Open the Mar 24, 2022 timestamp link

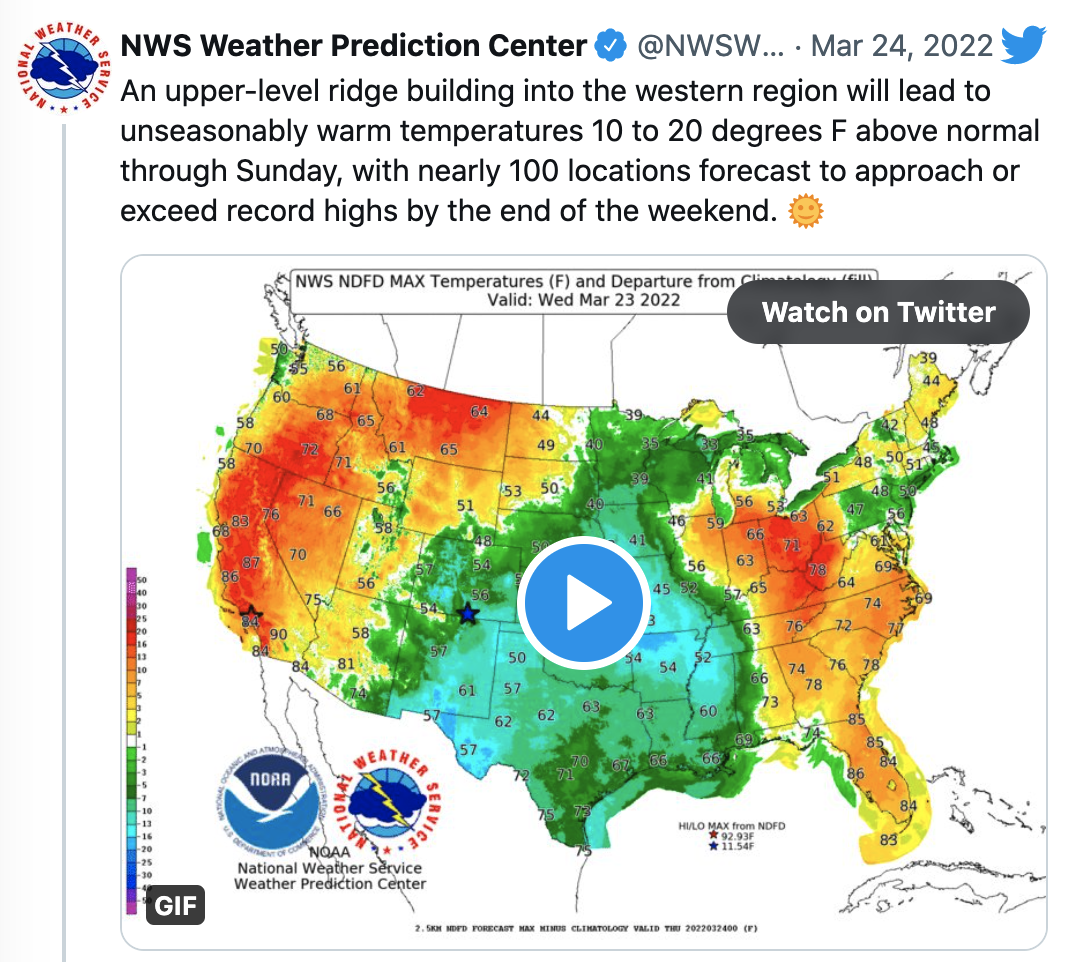click(902, 46)
